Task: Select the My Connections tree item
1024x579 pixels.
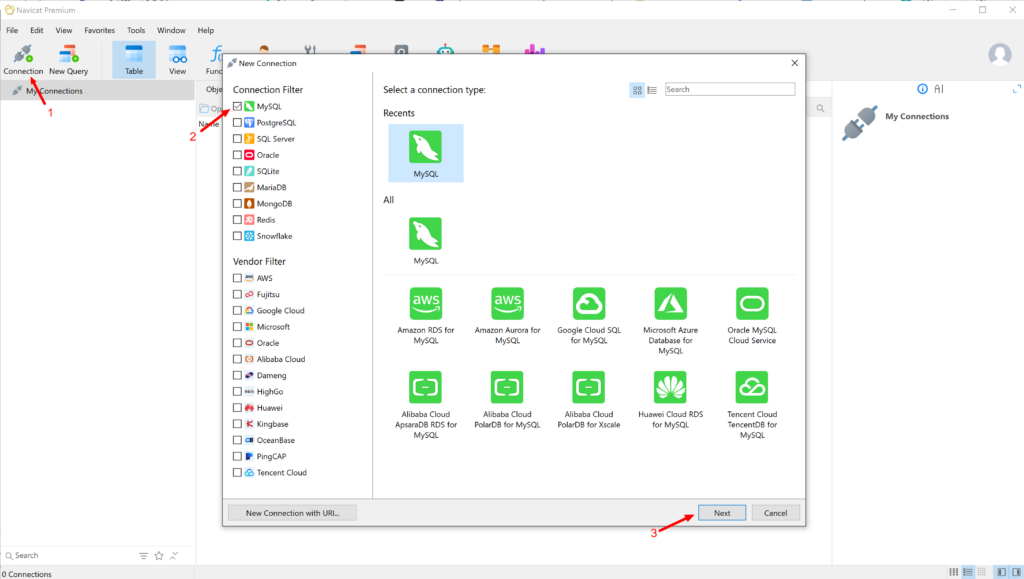Action: coord(54,91)
